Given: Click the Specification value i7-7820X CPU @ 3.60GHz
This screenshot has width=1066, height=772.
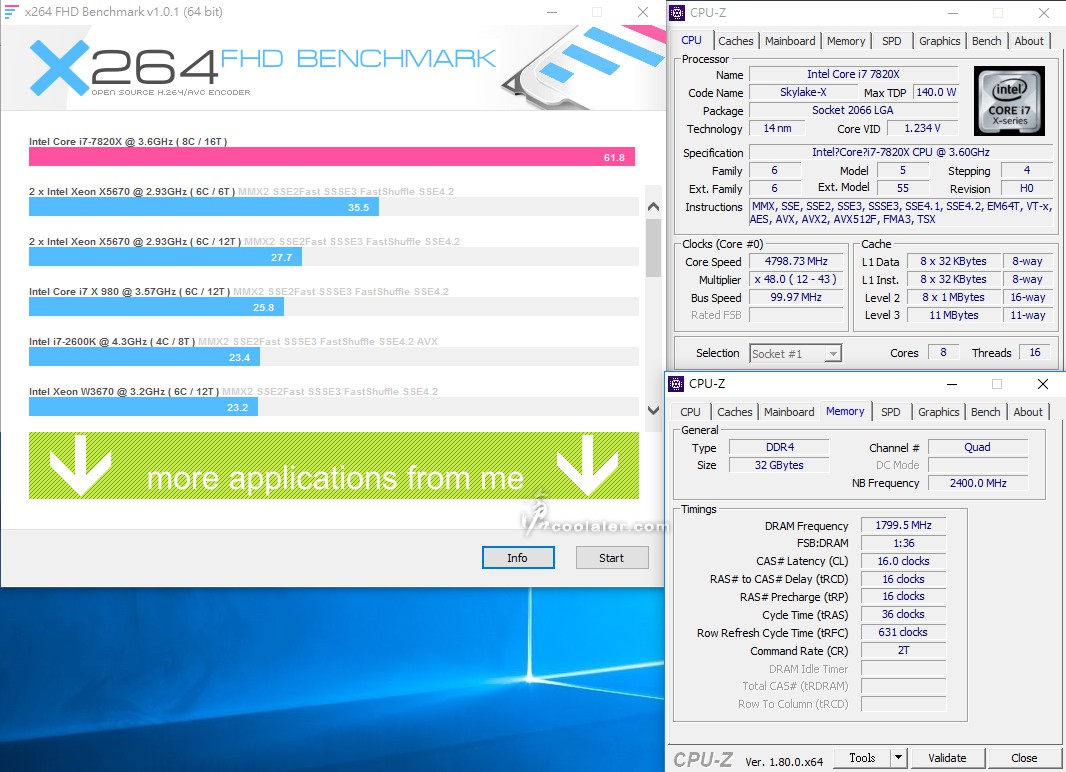Looking at the screenshot, I should click(900, 152).
